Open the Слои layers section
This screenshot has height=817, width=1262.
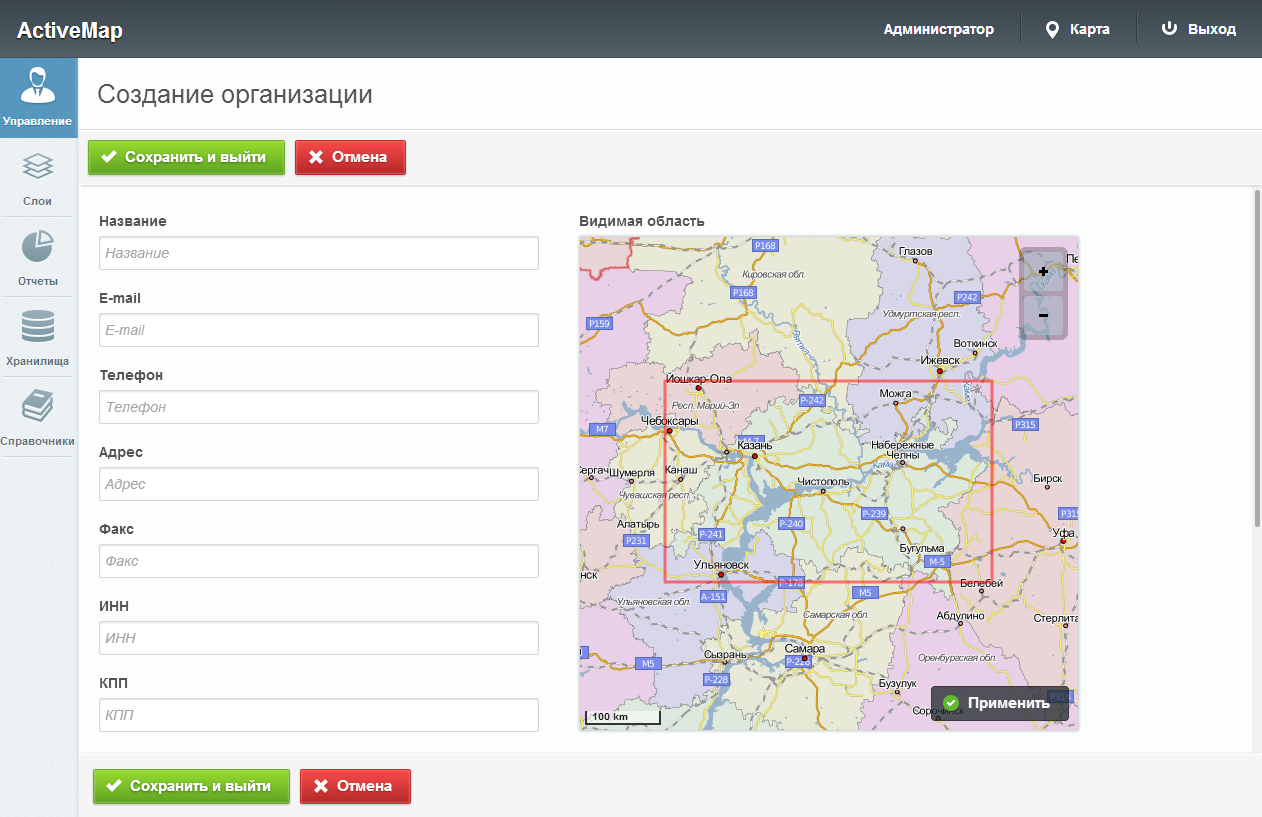pos(38,178)
